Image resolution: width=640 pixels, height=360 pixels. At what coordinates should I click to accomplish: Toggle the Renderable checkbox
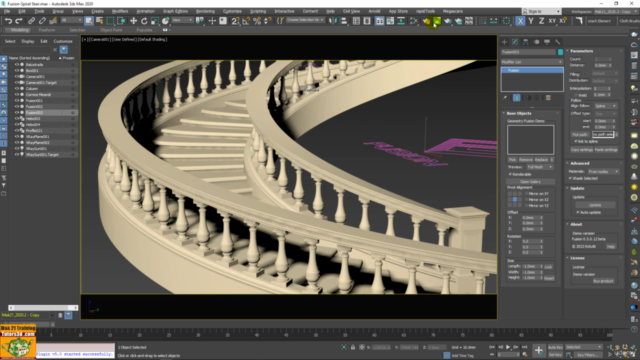[x=510, y=174]
